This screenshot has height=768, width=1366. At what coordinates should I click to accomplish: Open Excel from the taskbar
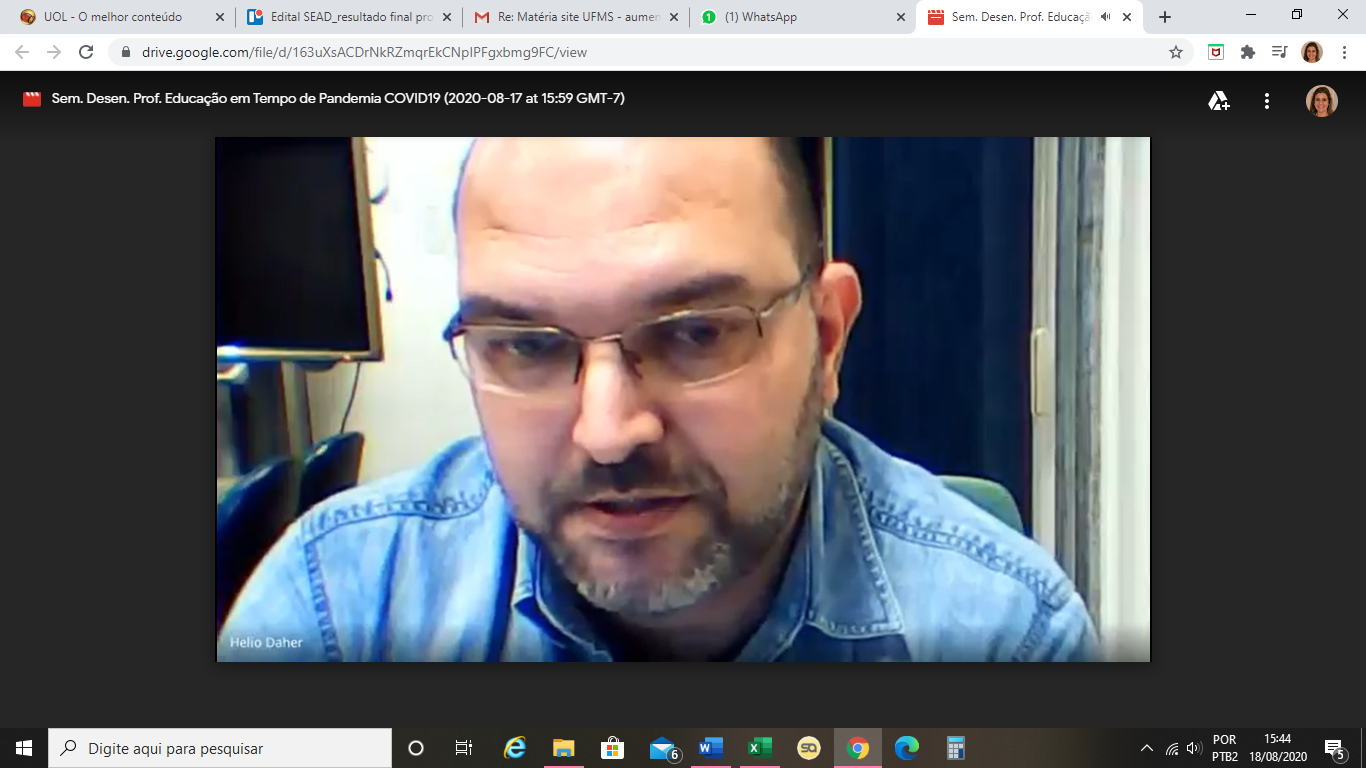click(760, 748)
